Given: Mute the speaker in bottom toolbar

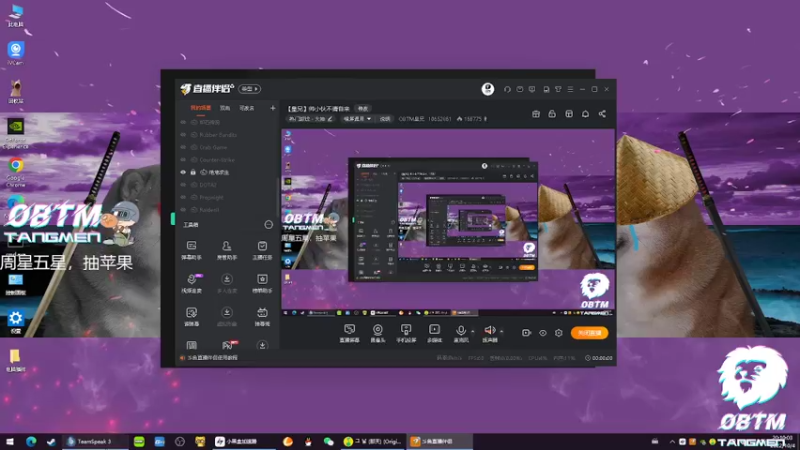Looking at the screenshot, I should click(x=489, y=333).
